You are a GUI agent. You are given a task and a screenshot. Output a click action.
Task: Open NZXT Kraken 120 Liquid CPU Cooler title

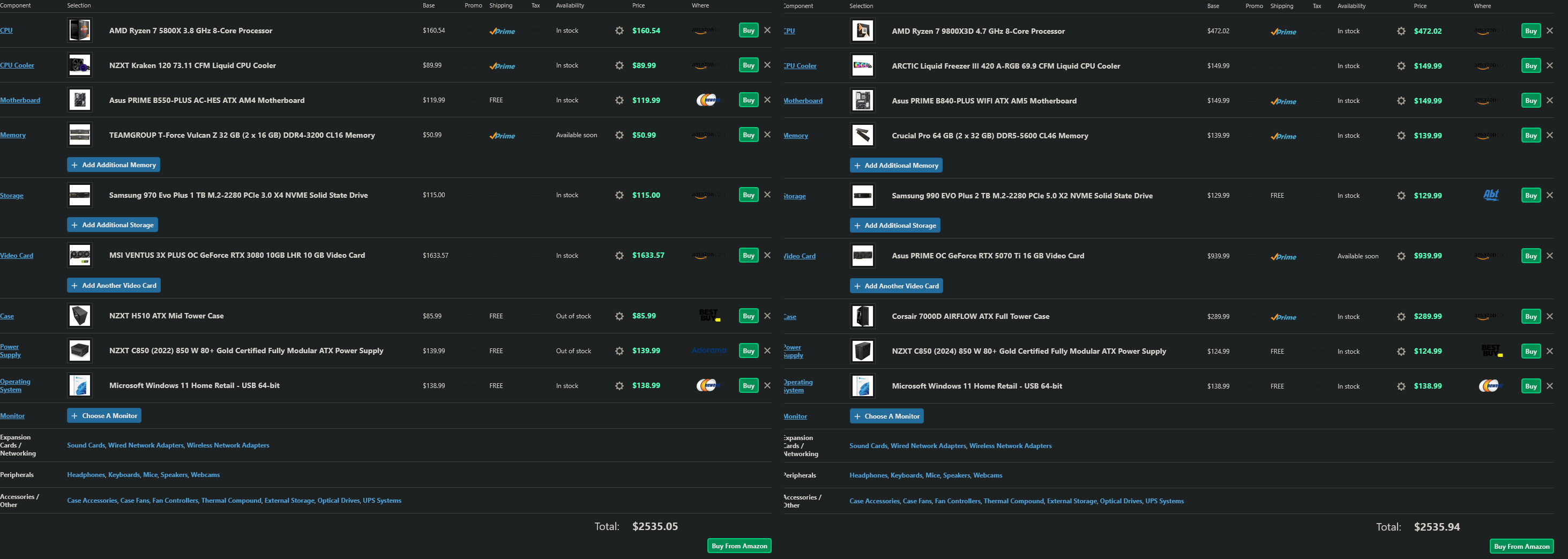point(192,65)
